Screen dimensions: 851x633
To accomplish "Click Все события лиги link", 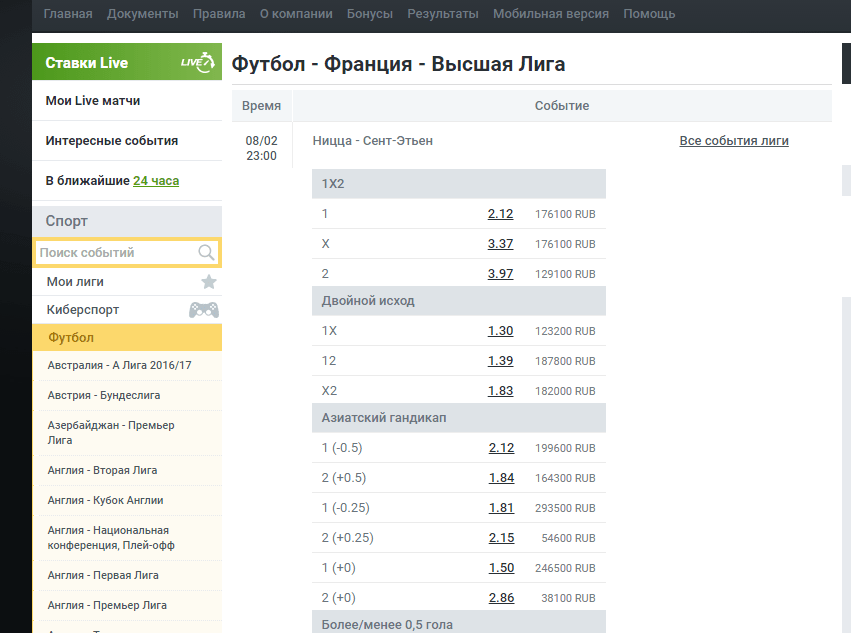I will coord(734,141).
